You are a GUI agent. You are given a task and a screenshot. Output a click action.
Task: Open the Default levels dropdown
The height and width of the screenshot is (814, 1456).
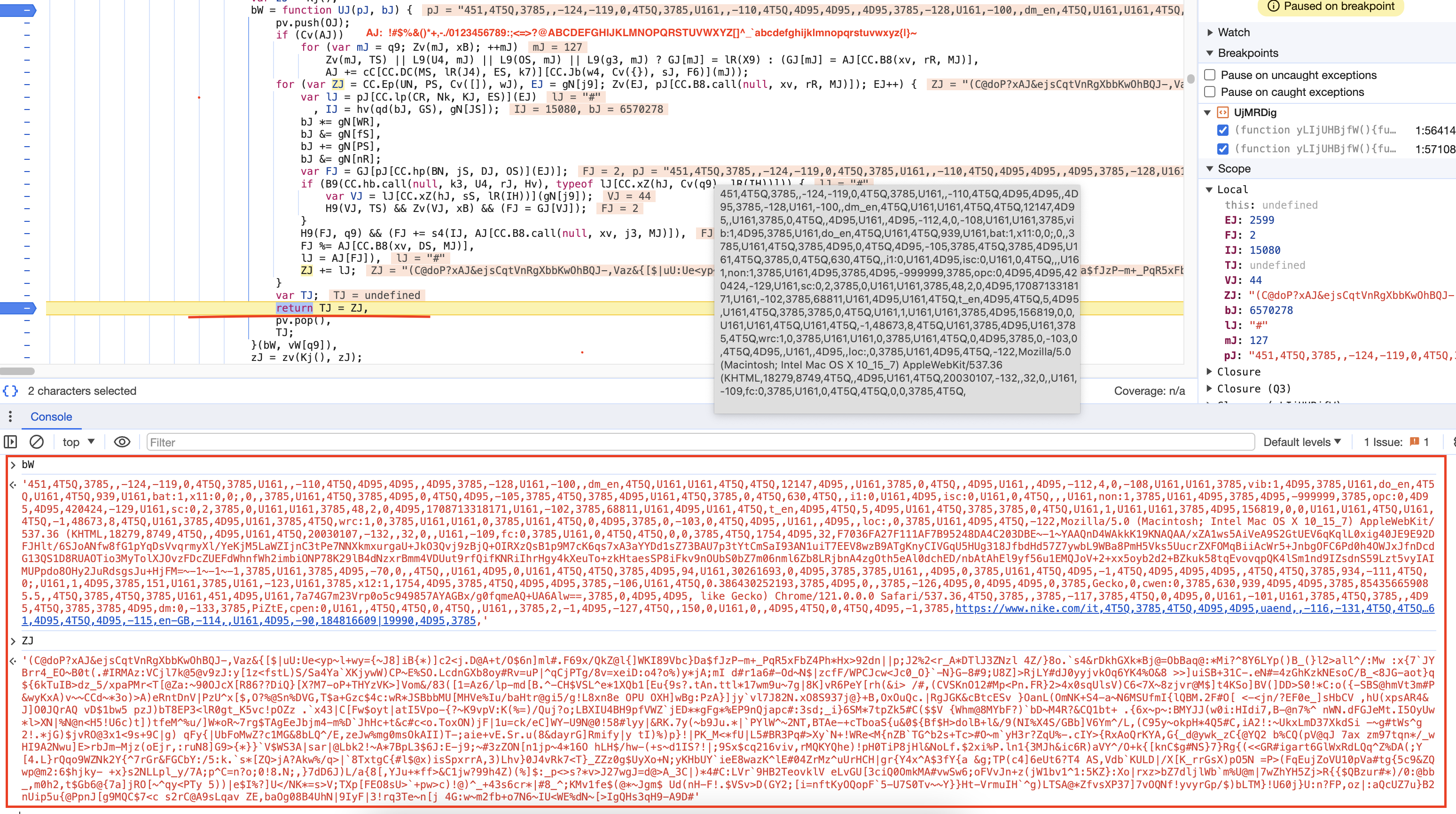[x=1302, y=442]
